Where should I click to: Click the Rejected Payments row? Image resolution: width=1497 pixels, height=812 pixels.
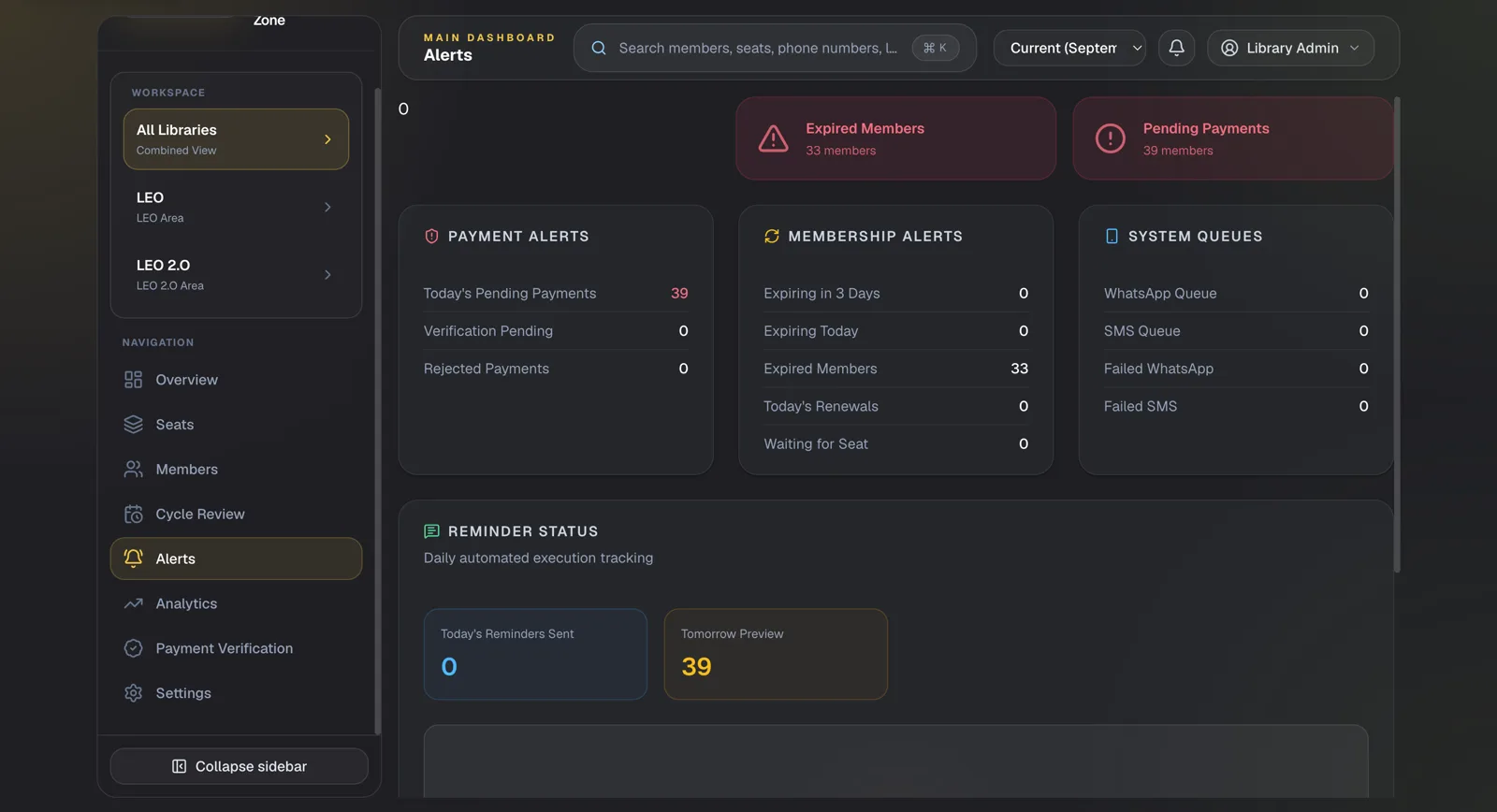point(556,369)
